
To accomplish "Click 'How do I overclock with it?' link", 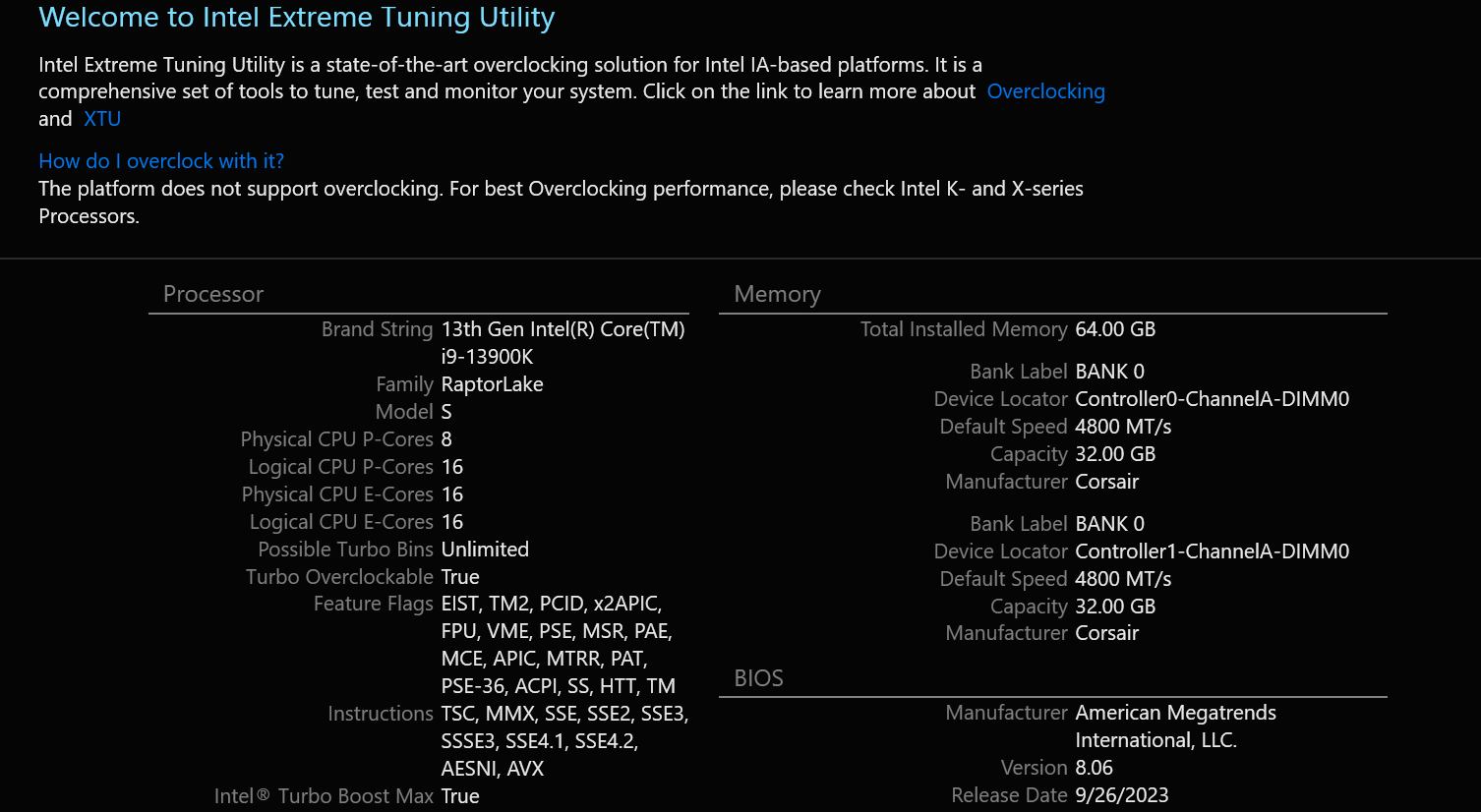I will (161, 161).
